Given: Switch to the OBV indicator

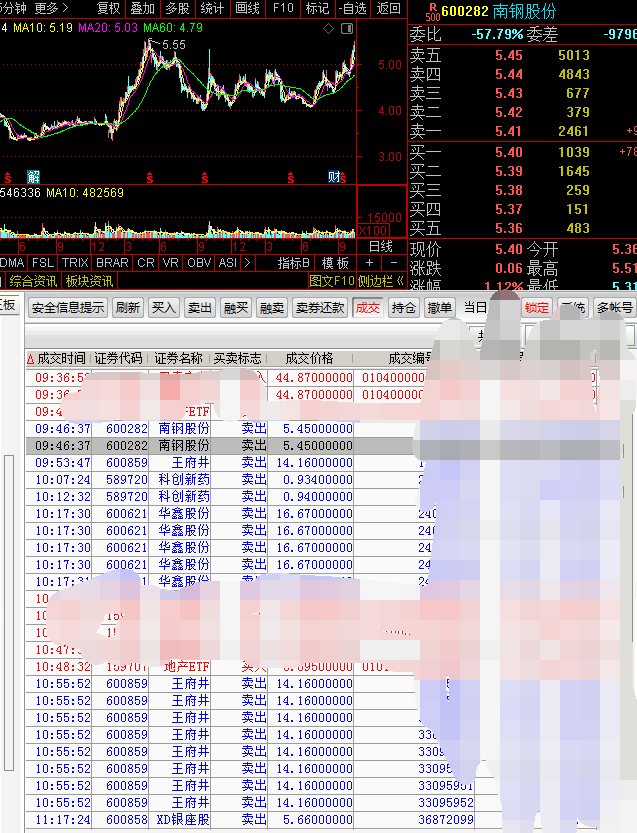Looking at the screenshot, I should 199,263.
